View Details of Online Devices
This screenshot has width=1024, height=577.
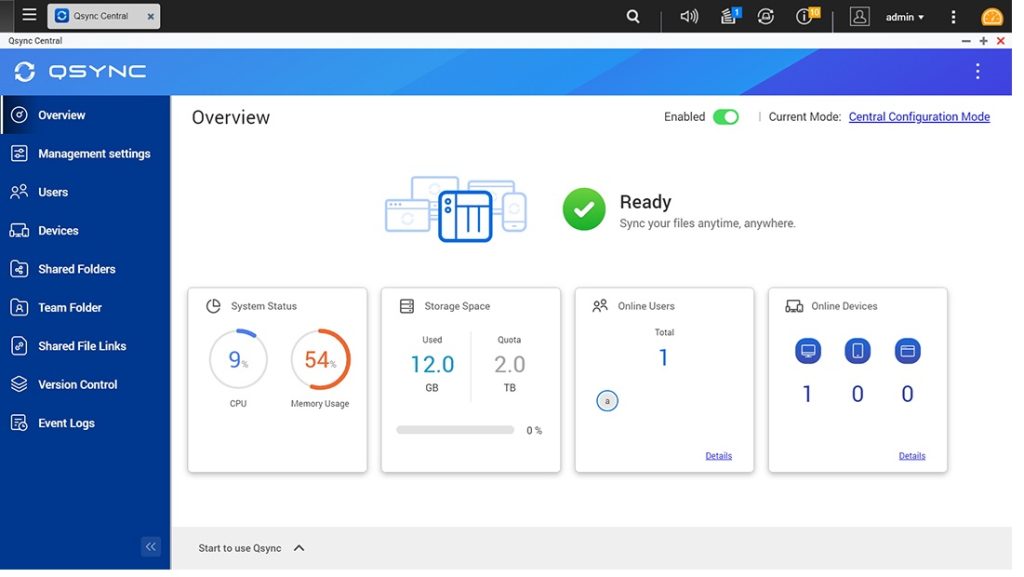912,455
